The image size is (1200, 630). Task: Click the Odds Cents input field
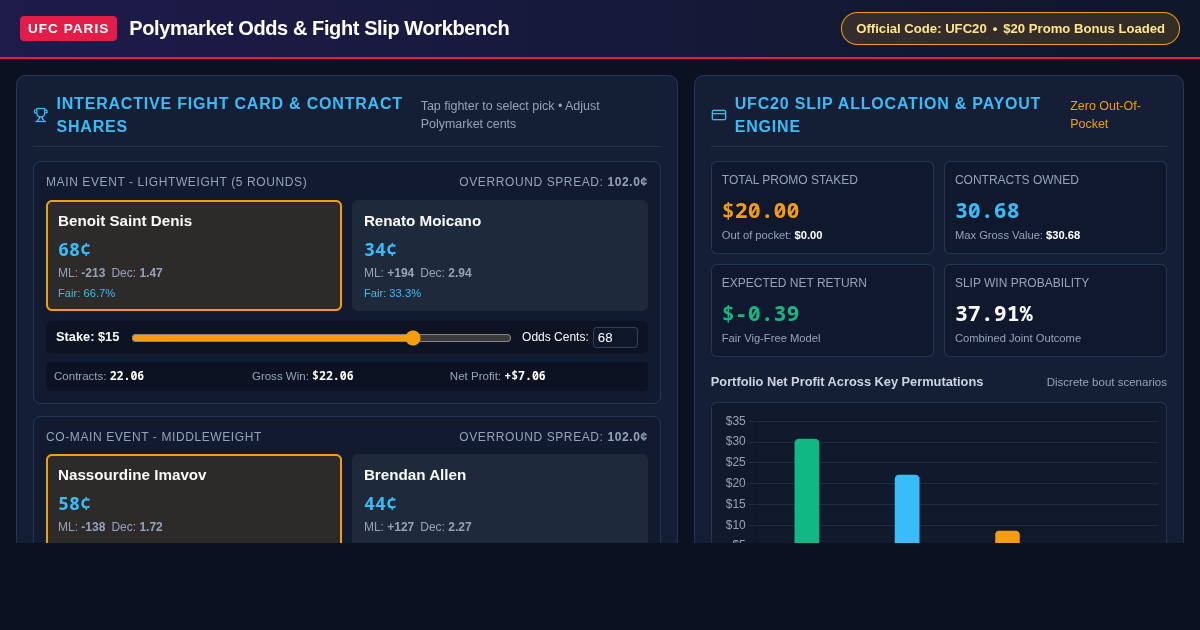point(615,337)
